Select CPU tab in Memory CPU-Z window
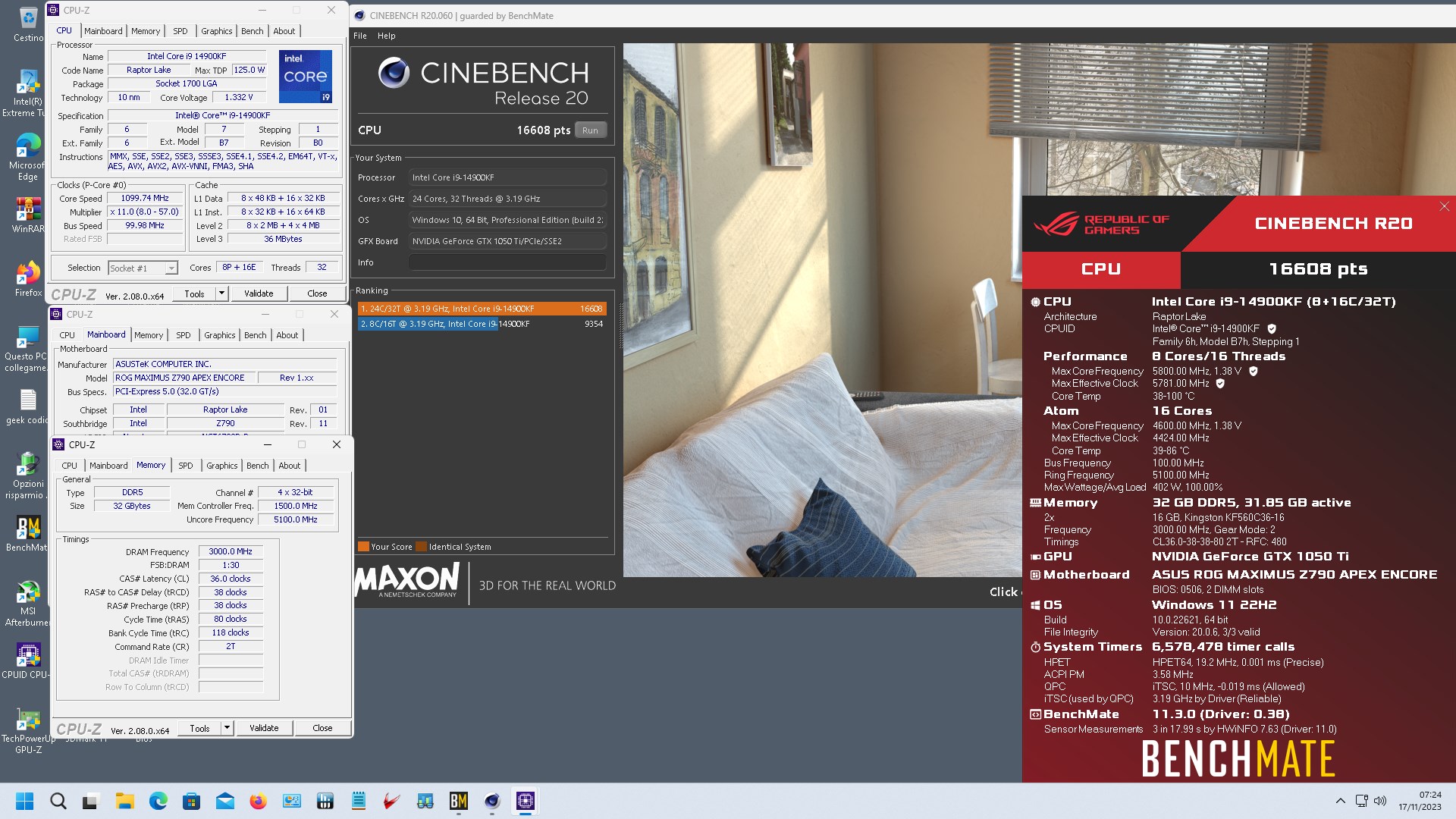Screen dimensions: 1456x819 click(x=69, y=466)
